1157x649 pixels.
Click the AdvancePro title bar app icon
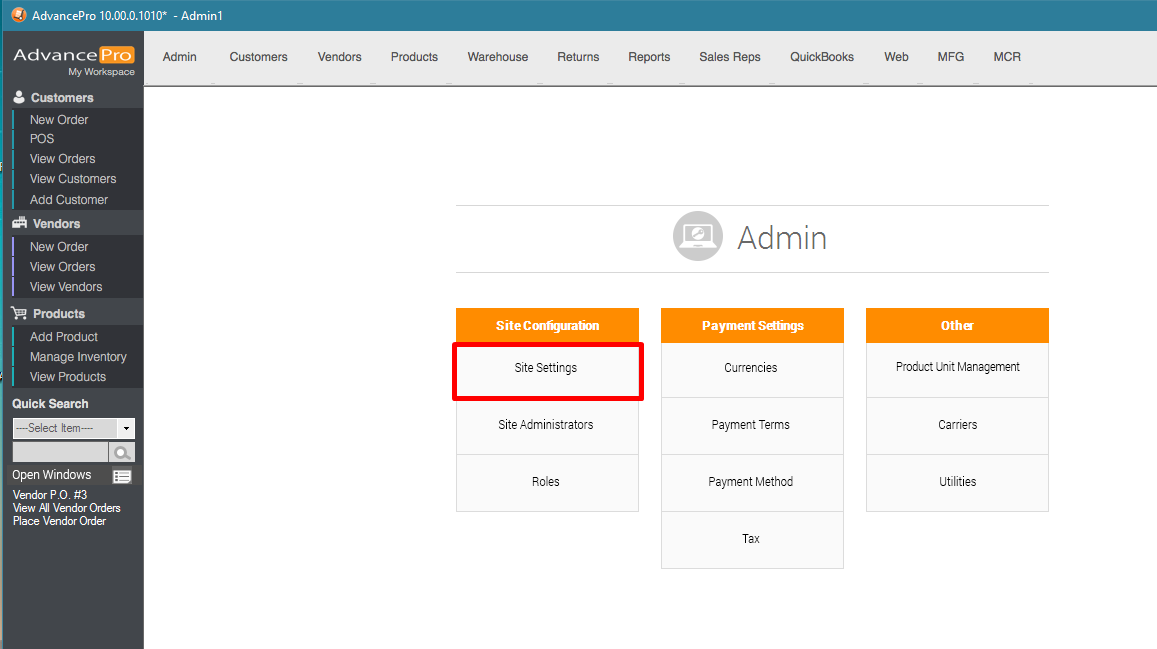coord(18,15)
